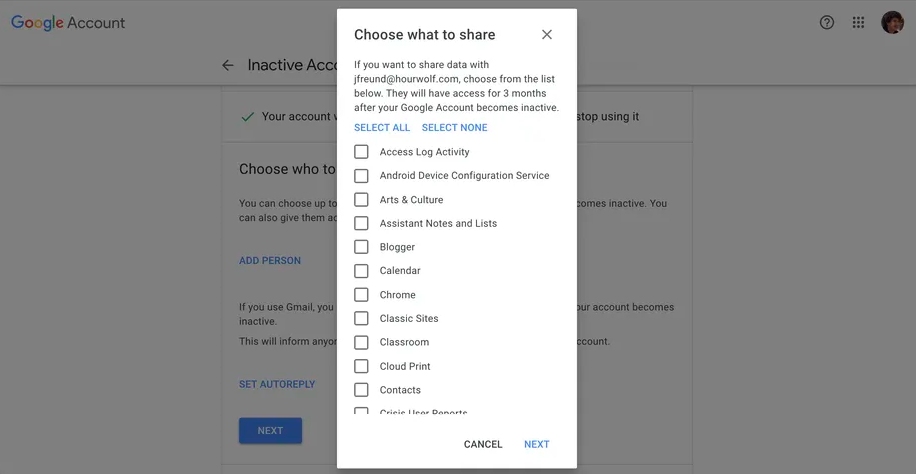Close the Choose what to share dialog
Viewport: 916px width, 474px height.
547,35
